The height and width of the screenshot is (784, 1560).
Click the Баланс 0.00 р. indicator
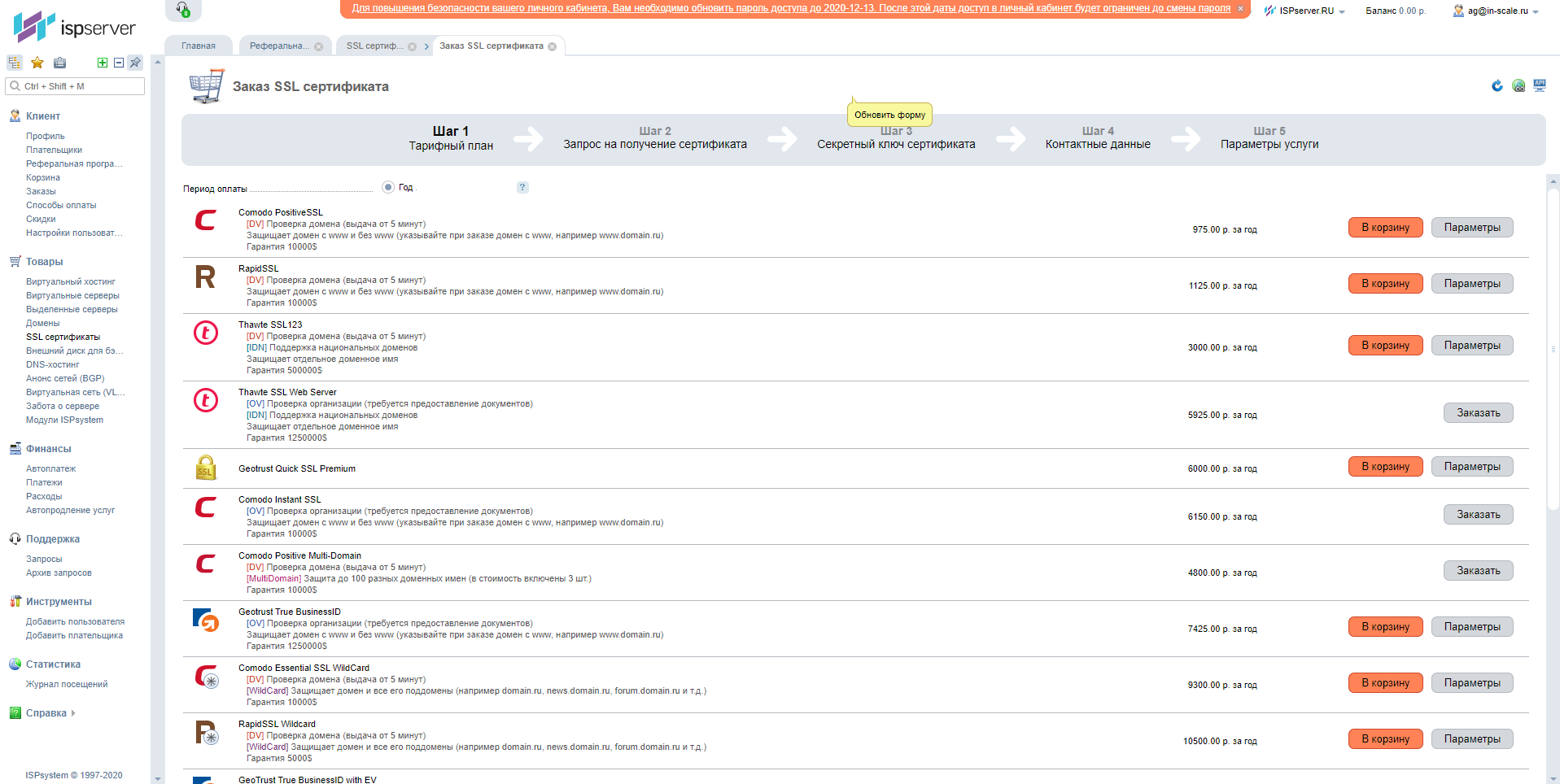click(x=1396, y=11)
